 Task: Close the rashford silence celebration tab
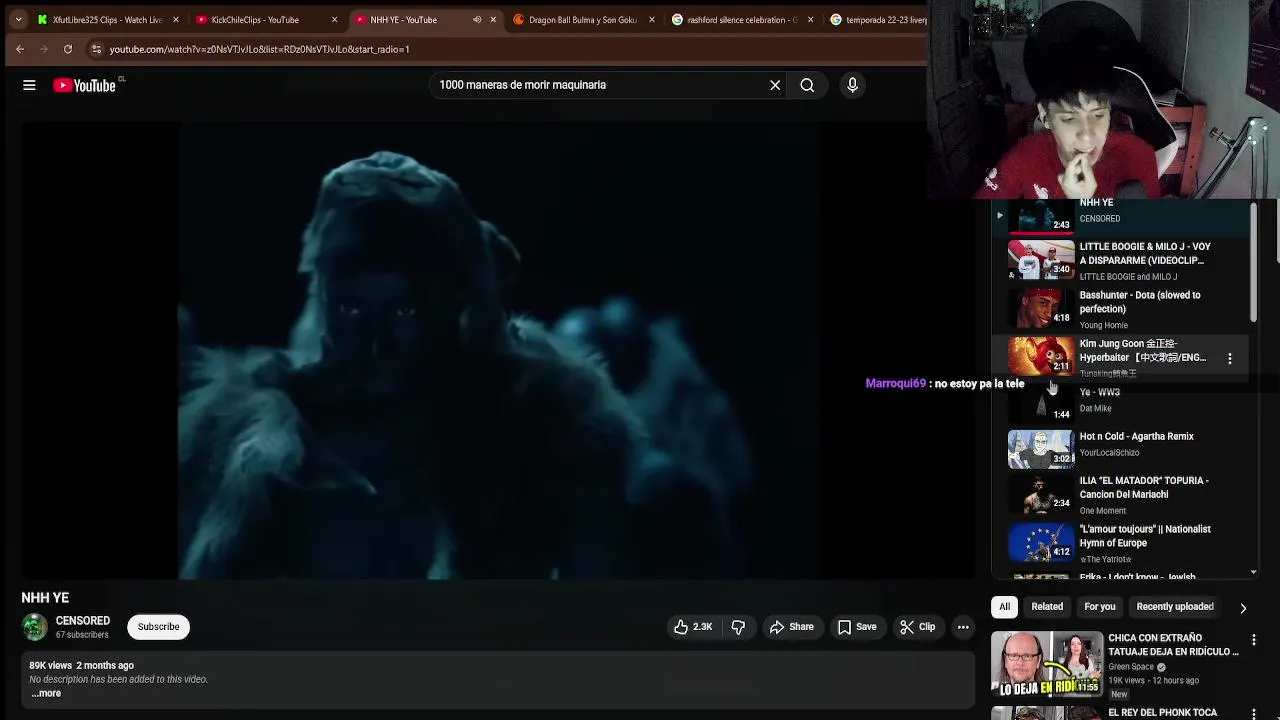810,19
